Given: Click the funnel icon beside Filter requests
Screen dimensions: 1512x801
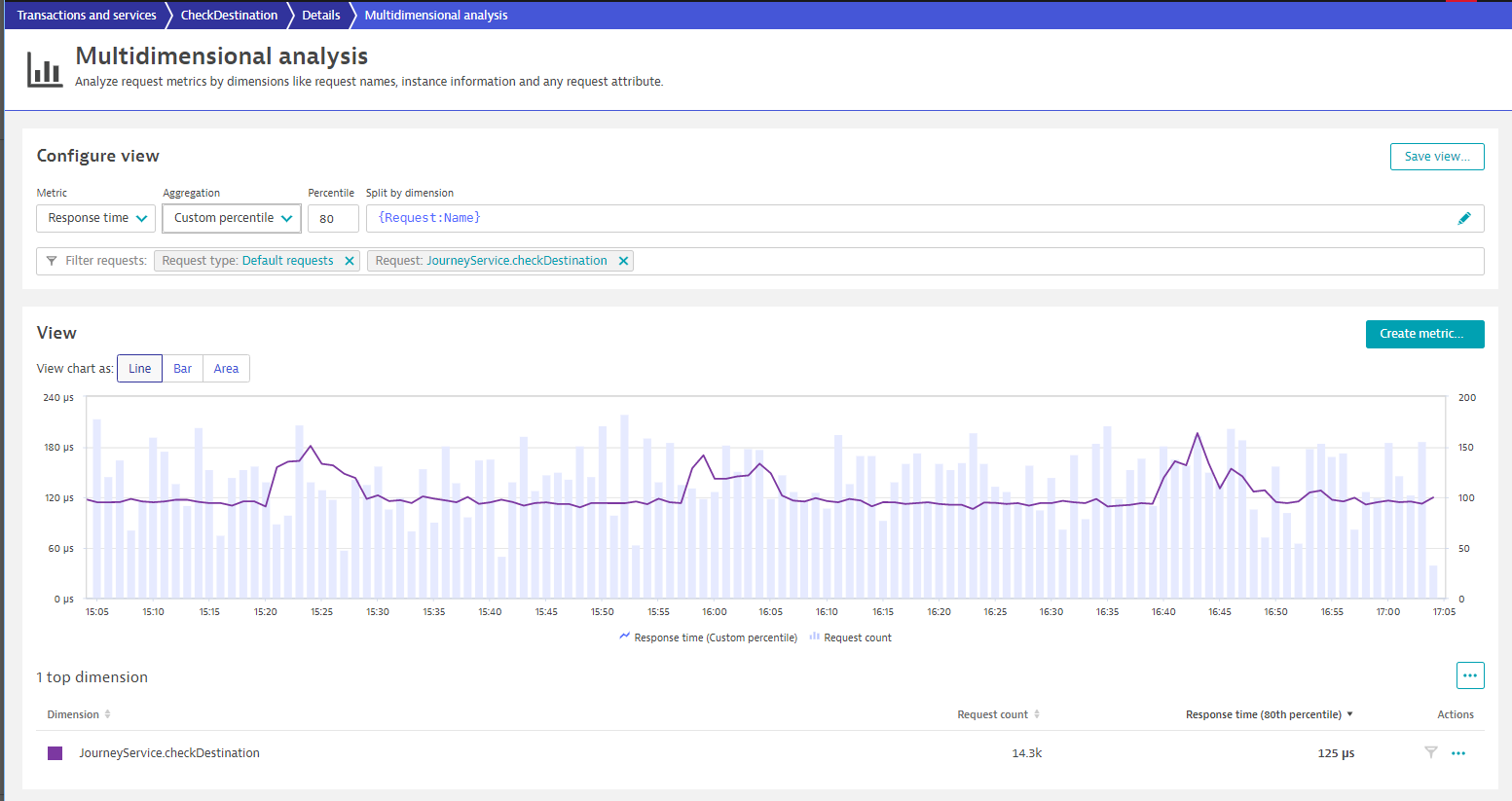Looking at the screenshot, I should click(52, 261).
